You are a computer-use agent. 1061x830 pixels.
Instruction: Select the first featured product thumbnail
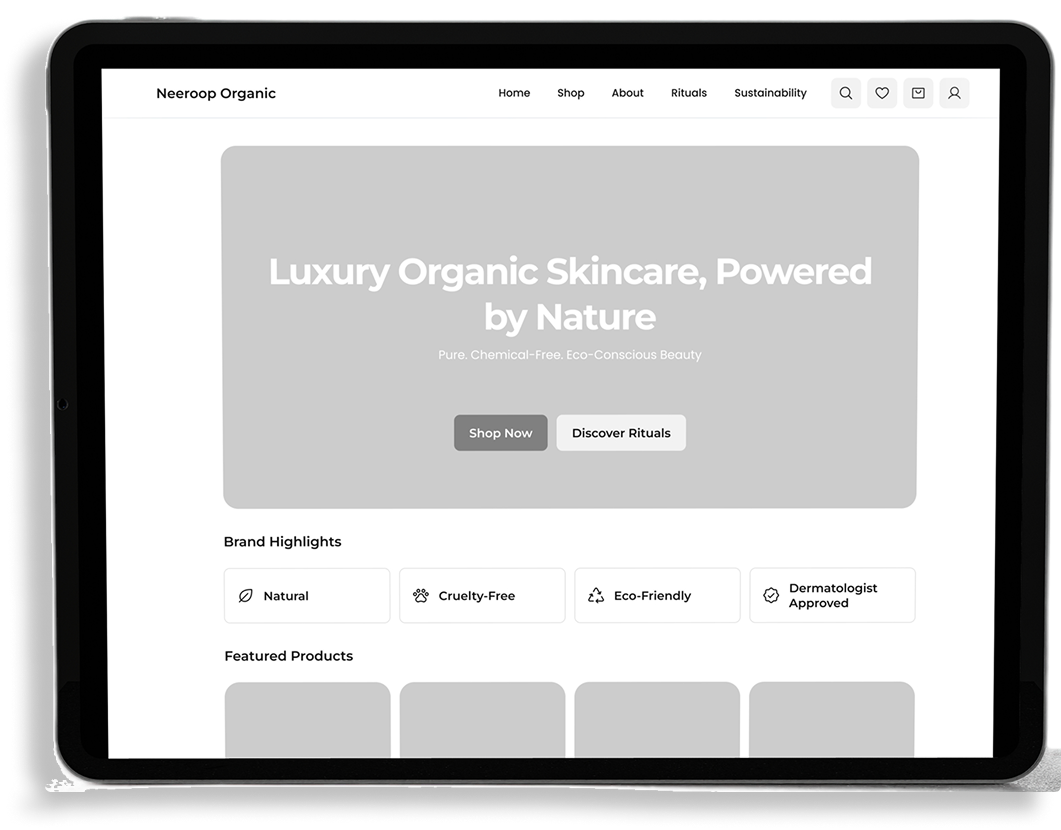click(x=307, y=720)
